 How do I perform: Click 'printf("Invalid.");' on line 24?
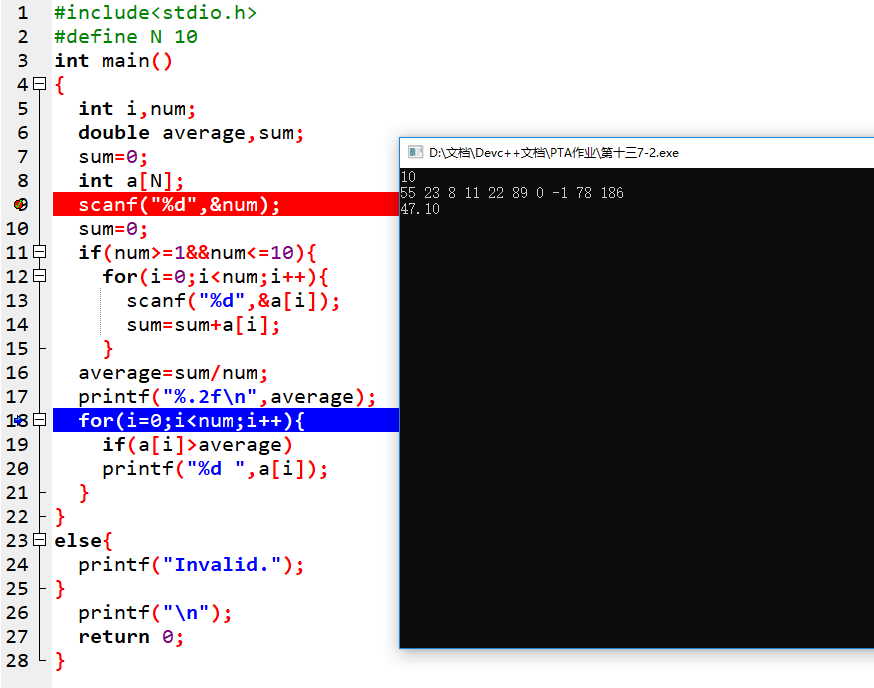[x=191, y=564]
